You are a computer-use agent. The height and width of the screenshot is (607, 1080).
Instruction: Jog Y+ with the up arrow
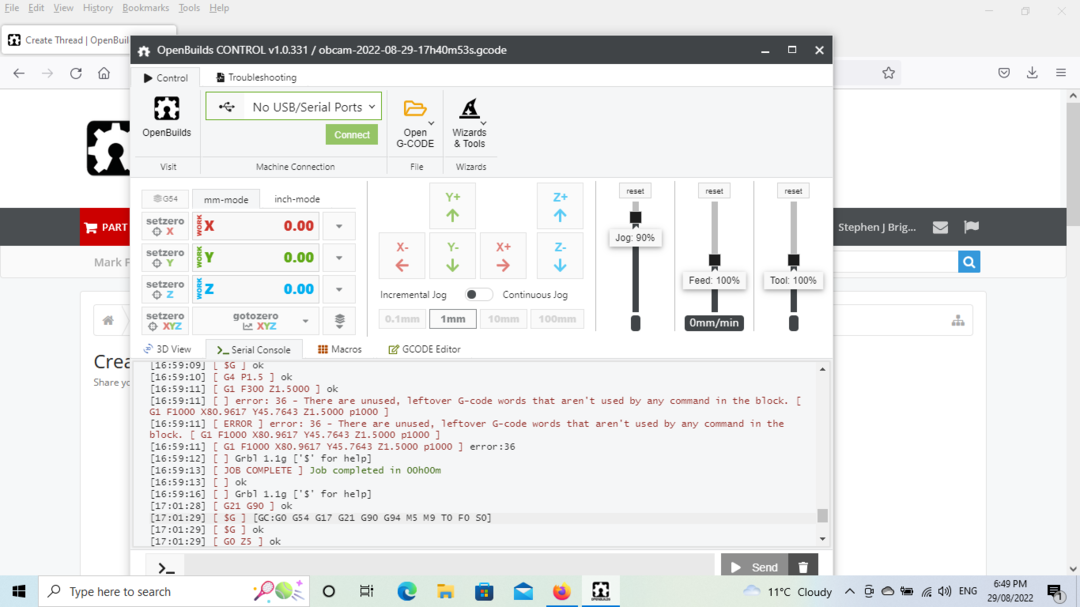click(452, 206)
